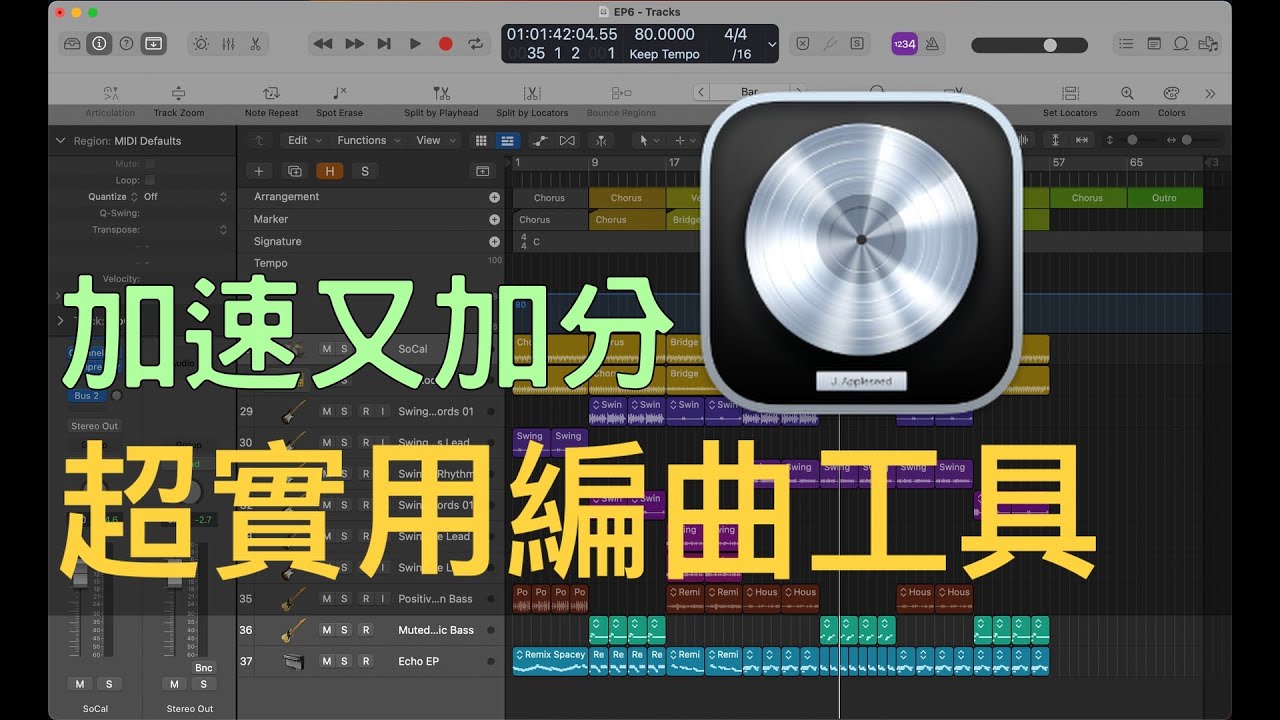Click Split by Locators tool
This screenshot has width=1280, height=720.
pyautogui.click(x=531, y=93)
